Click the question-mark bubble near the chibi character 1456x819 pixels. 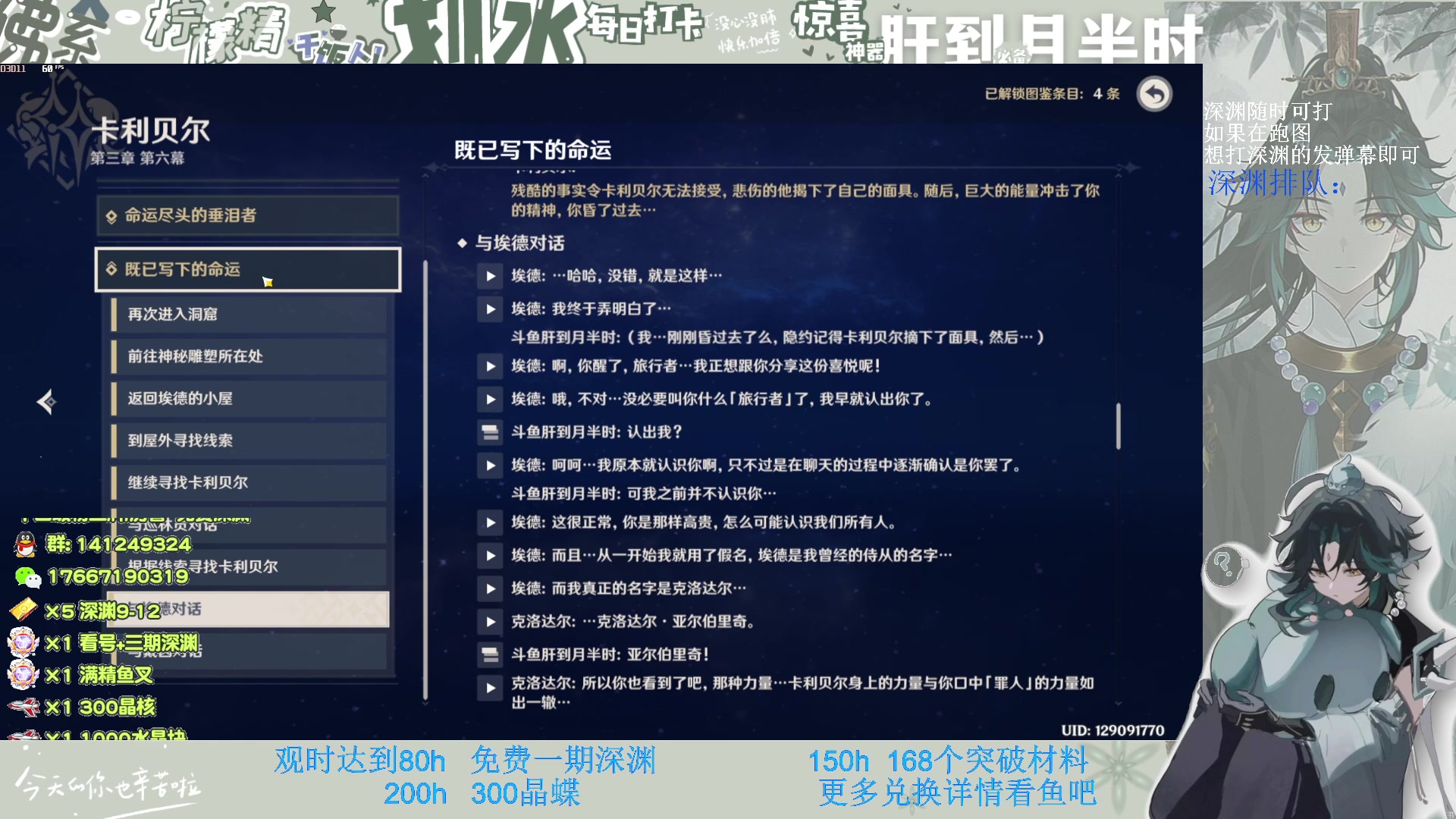tap(1223, 565)
